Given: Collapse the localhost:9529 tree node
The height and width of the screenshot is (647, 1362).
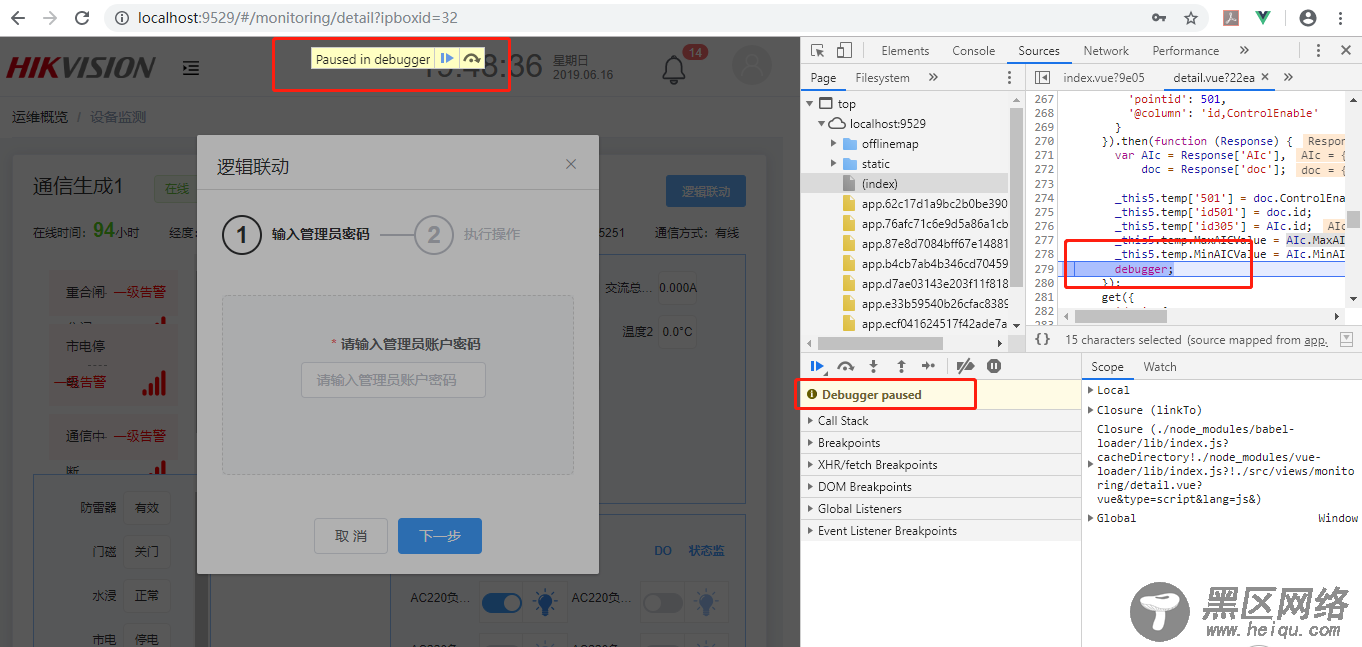Looking at the screenshot, I should point(822,124).
